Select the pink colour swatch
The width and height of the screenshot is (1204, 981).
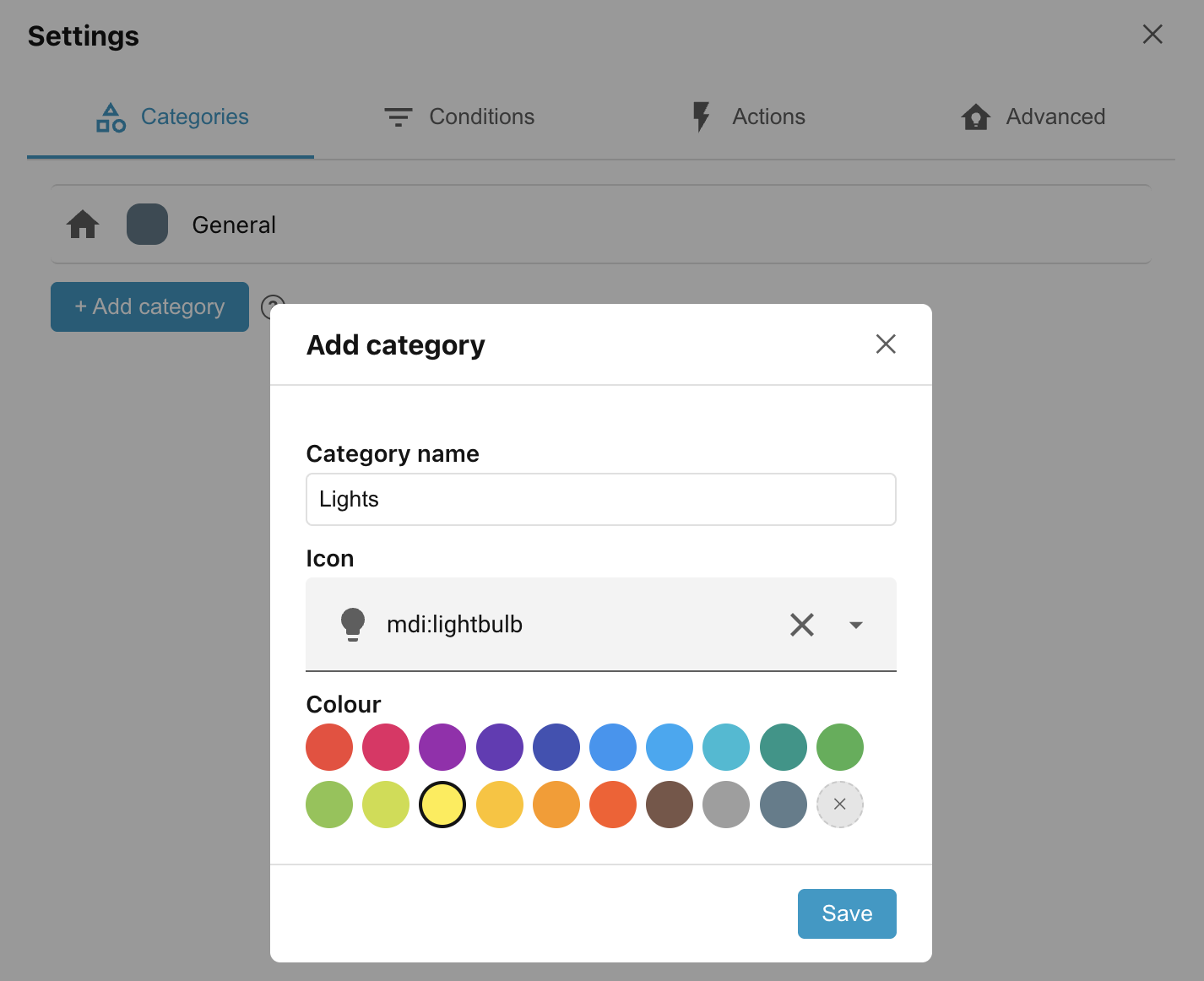pos(386,747)
